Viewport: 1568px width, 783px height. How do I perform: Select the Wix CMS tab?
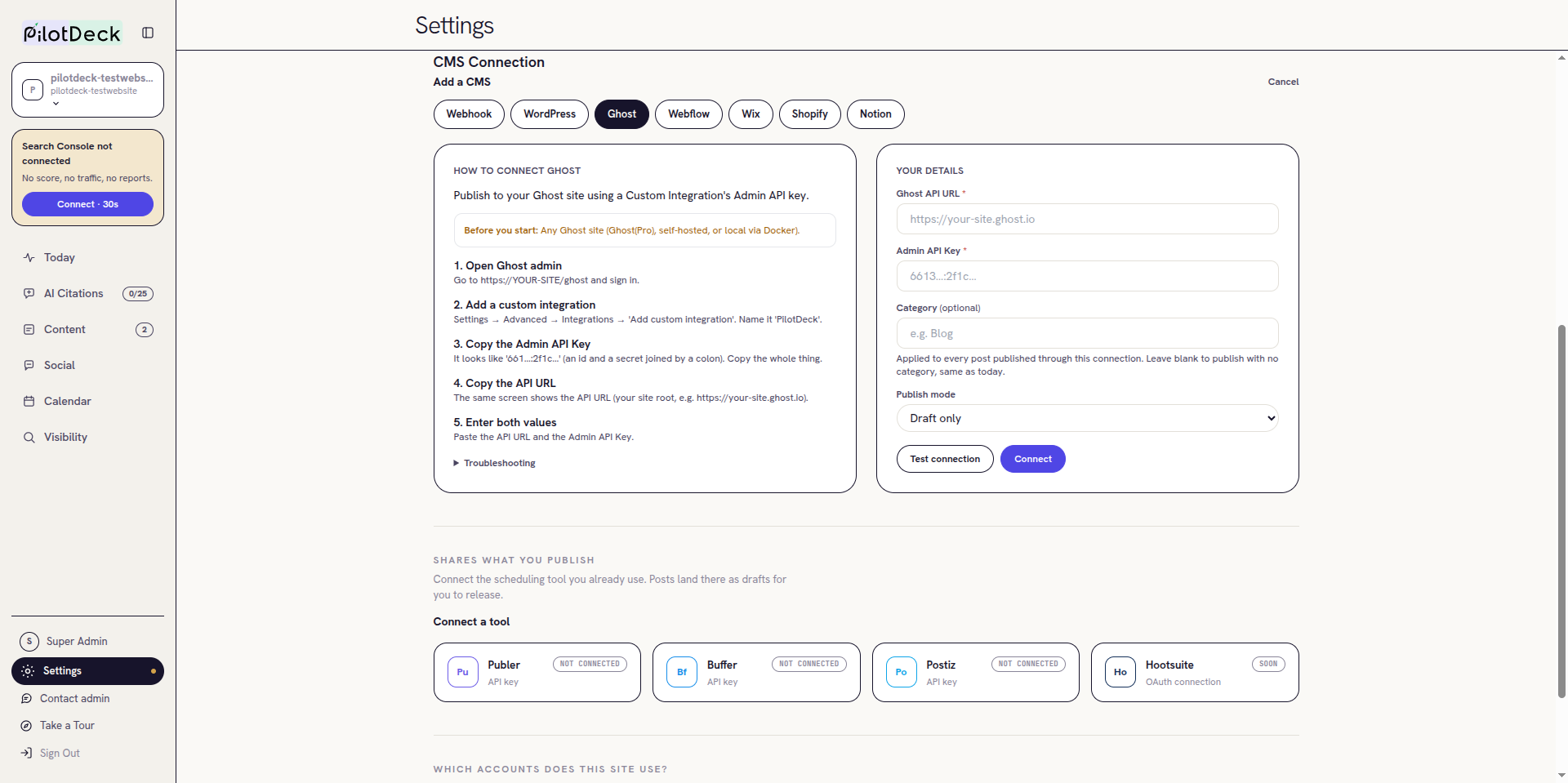(751, 114)
